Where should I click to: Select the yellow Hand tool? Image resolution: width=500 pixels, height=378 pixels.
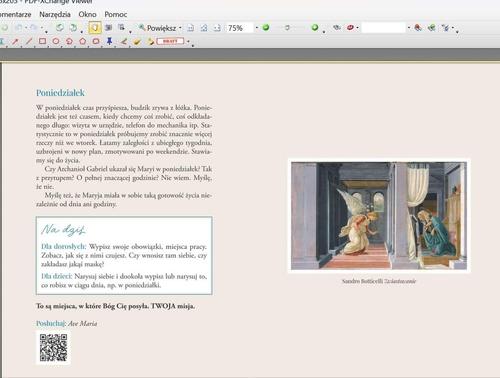pyautogui.click(x=95, y=28)
